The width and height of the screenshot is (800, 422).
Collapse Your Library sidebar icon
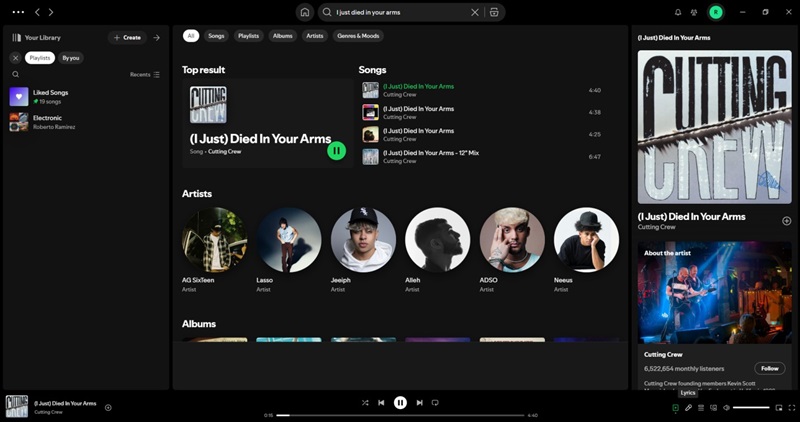[x=17, y=37]
